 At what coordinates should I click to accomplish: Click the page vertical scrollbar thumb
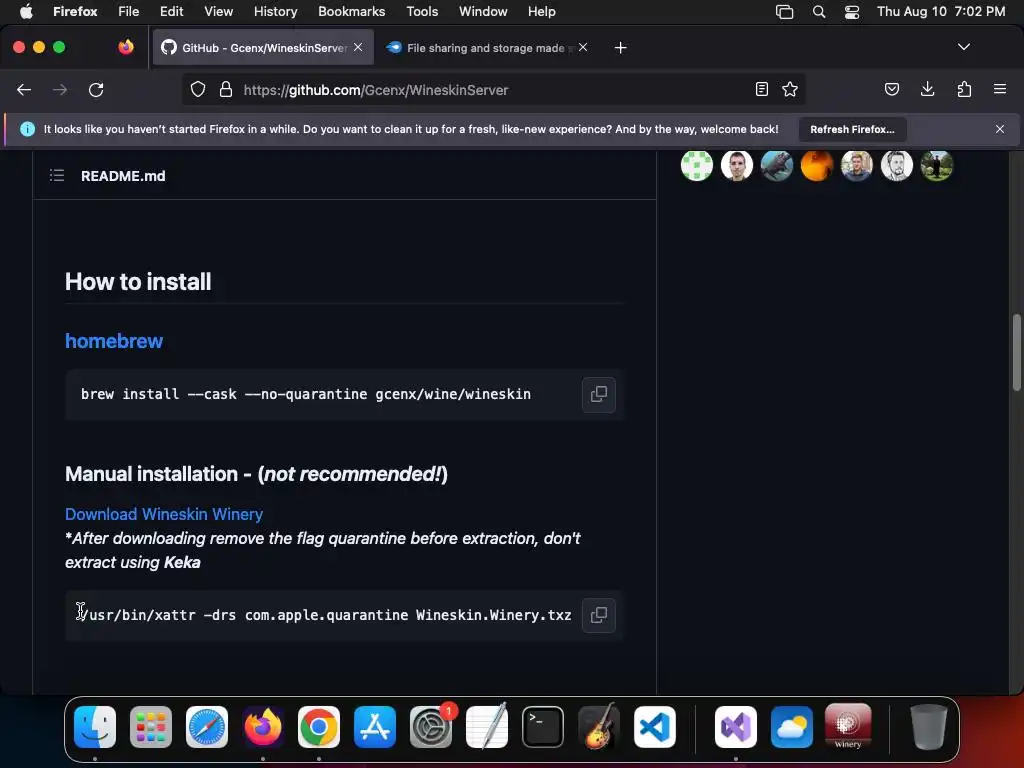pyautogui.click(x=1016, y=353)
